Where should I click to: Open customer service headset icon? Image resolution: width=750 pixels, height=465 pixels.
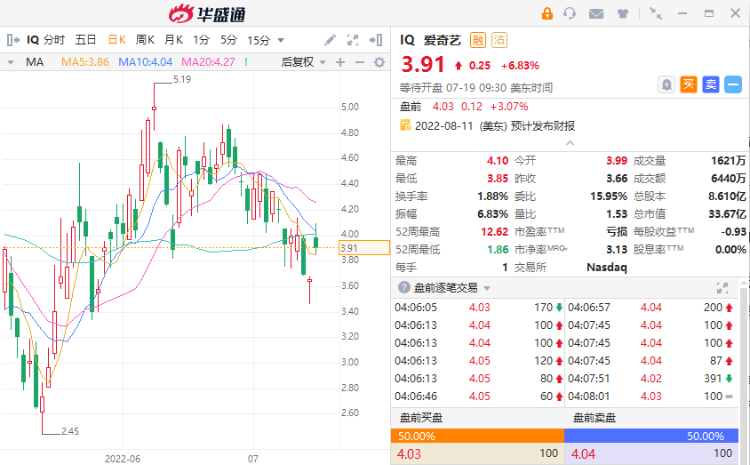click(570, 13)
